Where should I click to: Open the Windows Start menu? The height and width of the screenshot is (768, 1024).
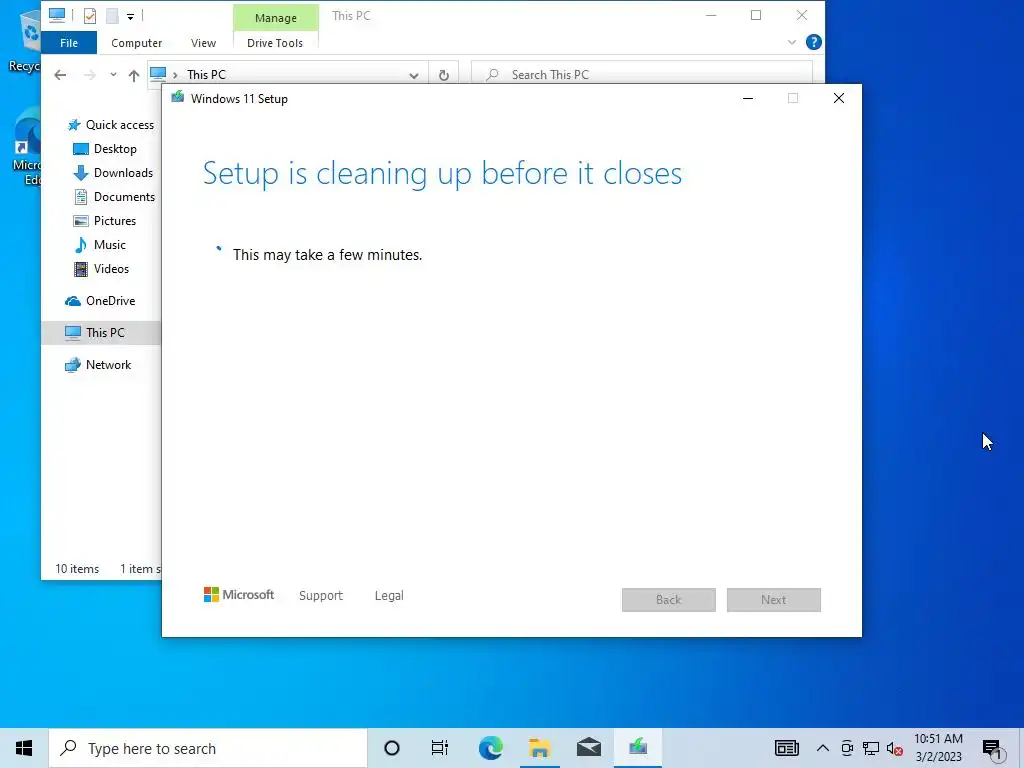click(24, 748)
